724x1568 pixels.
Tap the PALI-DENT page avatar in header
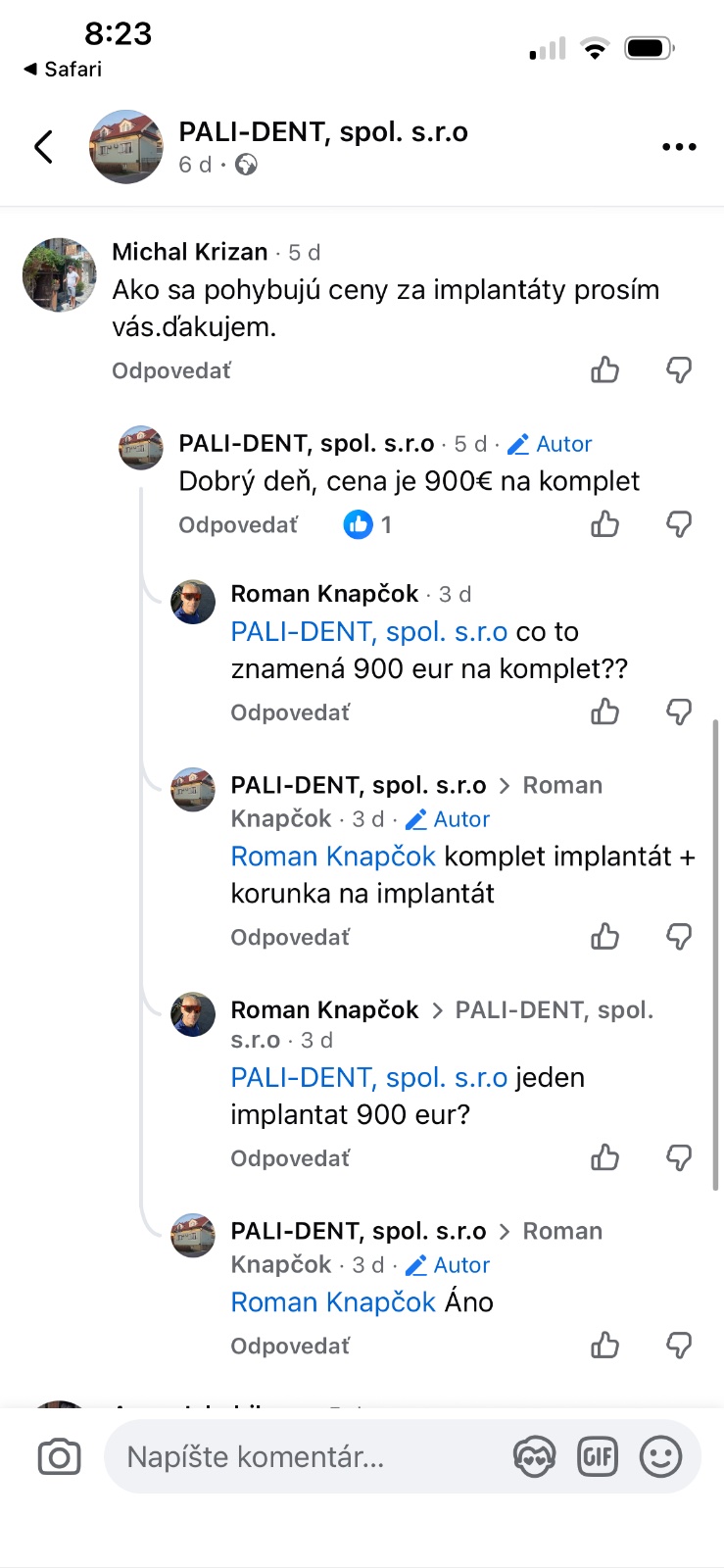pos(126,147)
